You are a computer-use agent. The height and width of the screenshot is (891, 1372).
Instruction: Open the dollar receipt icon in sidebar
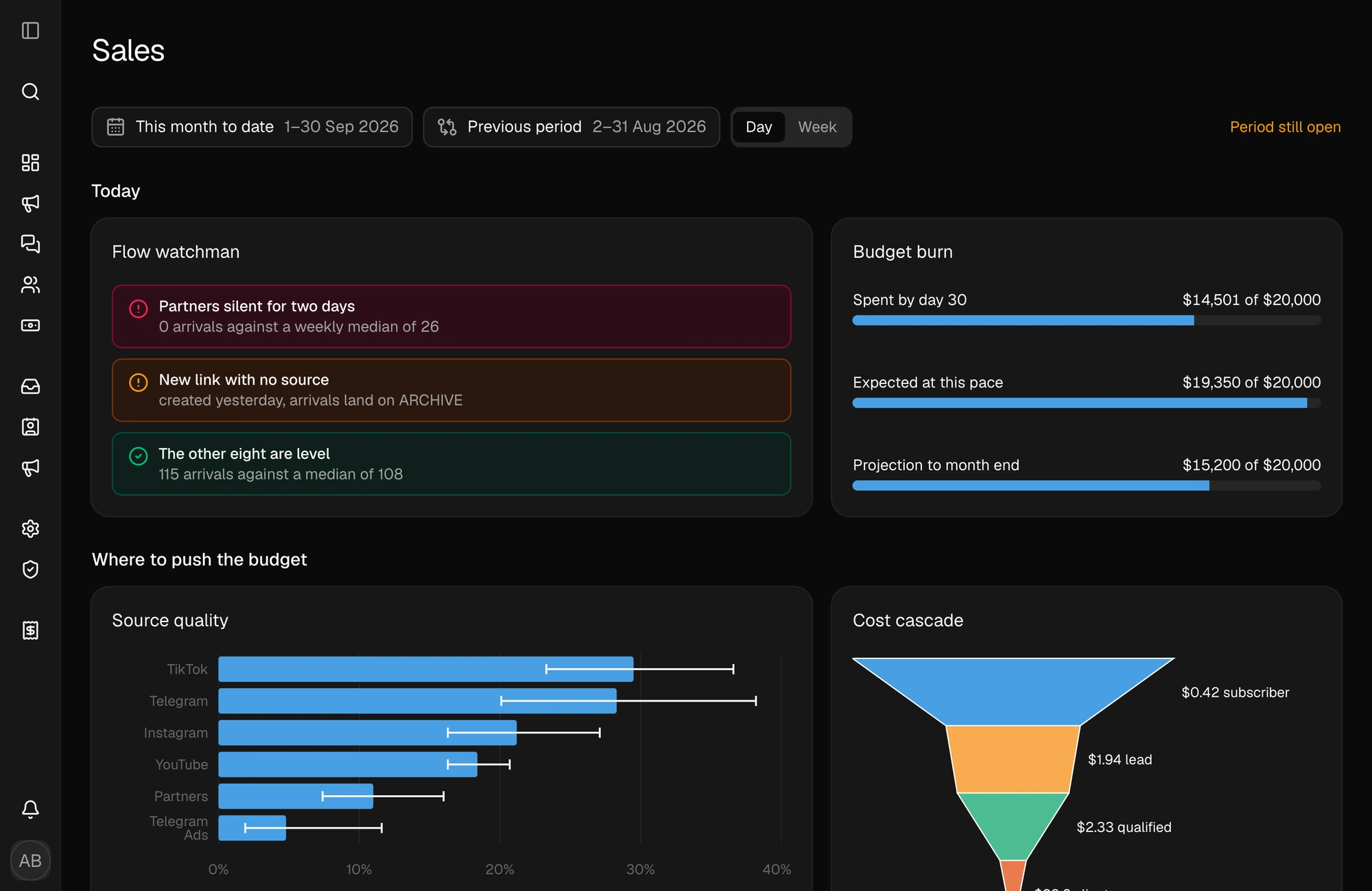[x=30, y=630]
